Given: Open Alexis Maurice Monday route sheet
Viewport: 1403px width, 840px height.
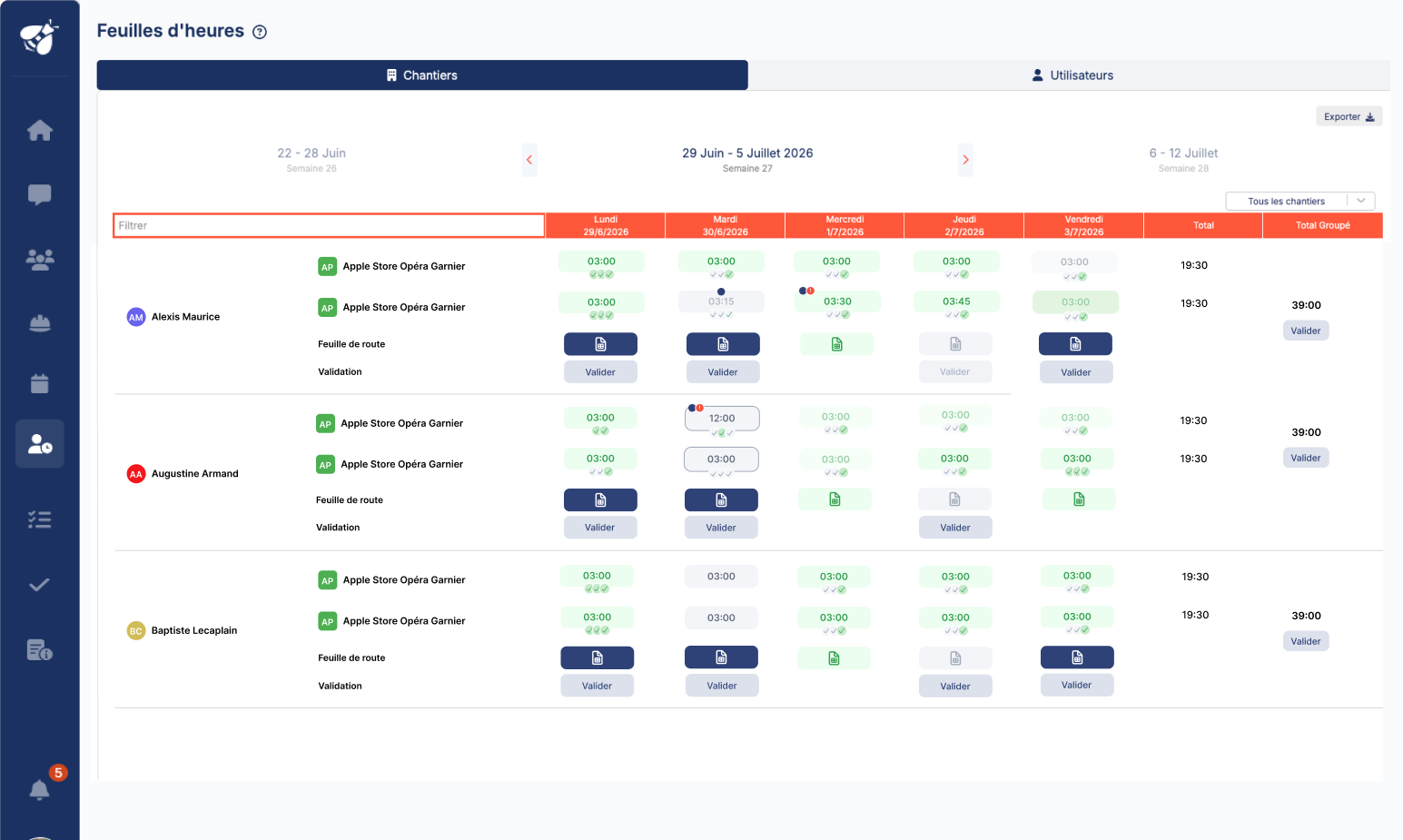Looking at the screenshot, I should tap(600, 344).
